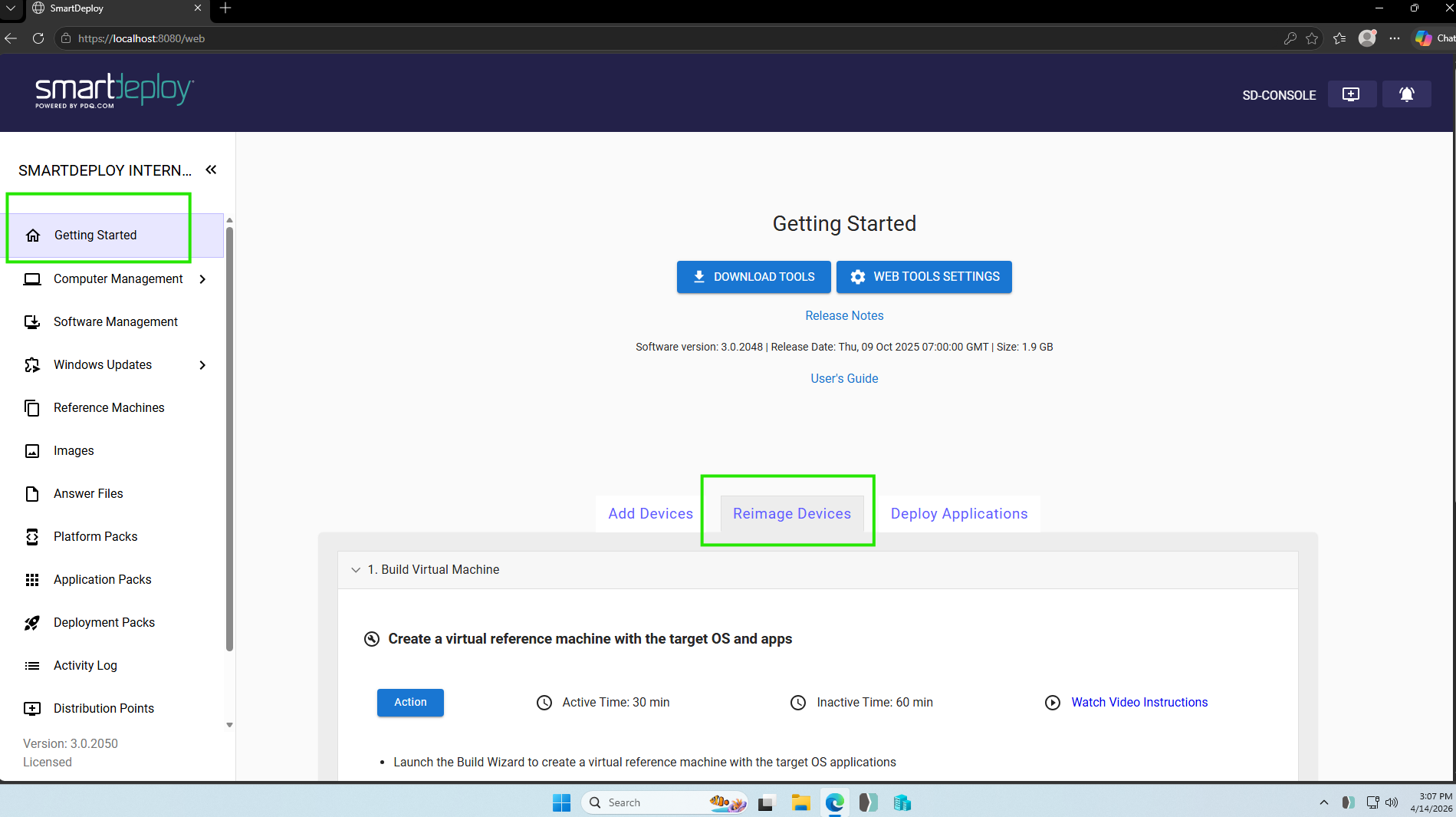Expand the Windows Updates submenu arrow

pos(202,365)
